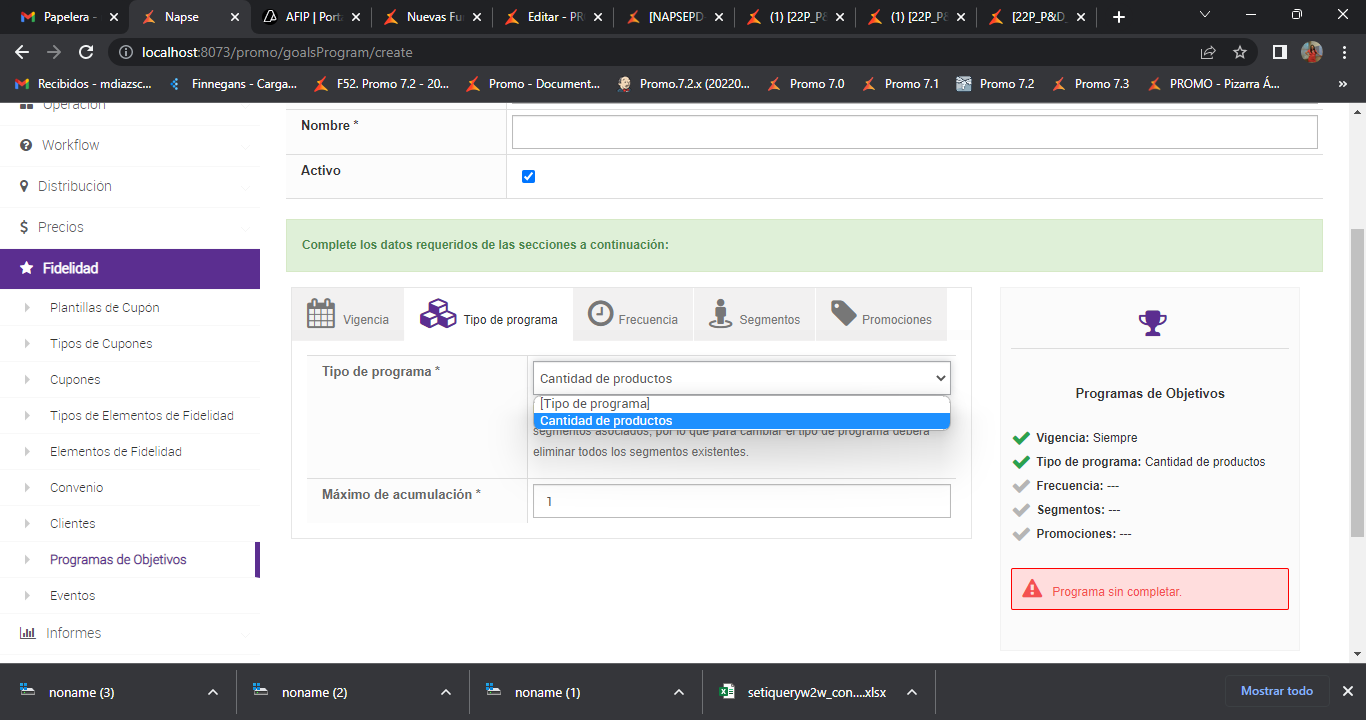
Task: Click the Promociones tag icon
Action: pos(843,313)
